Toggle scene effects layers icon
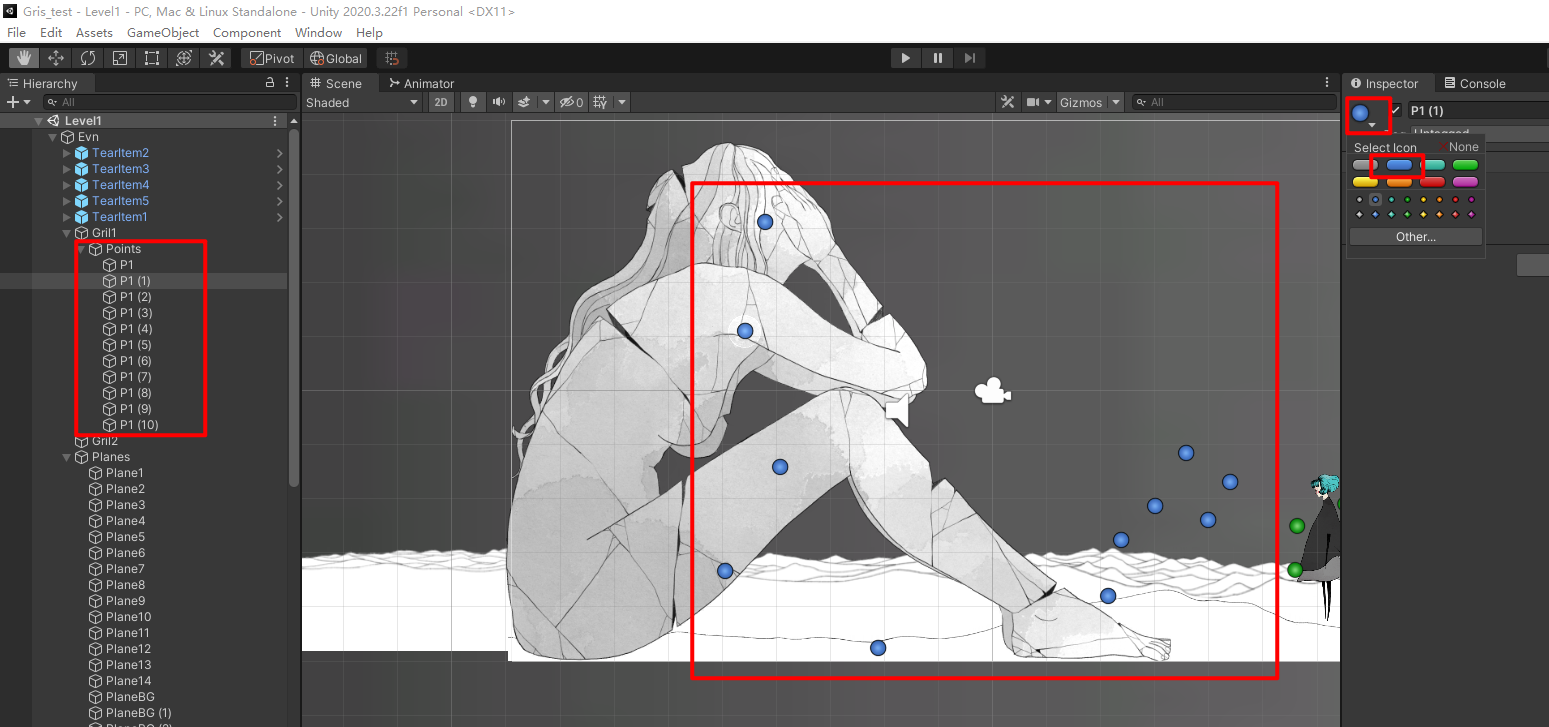 click(525, 102)
